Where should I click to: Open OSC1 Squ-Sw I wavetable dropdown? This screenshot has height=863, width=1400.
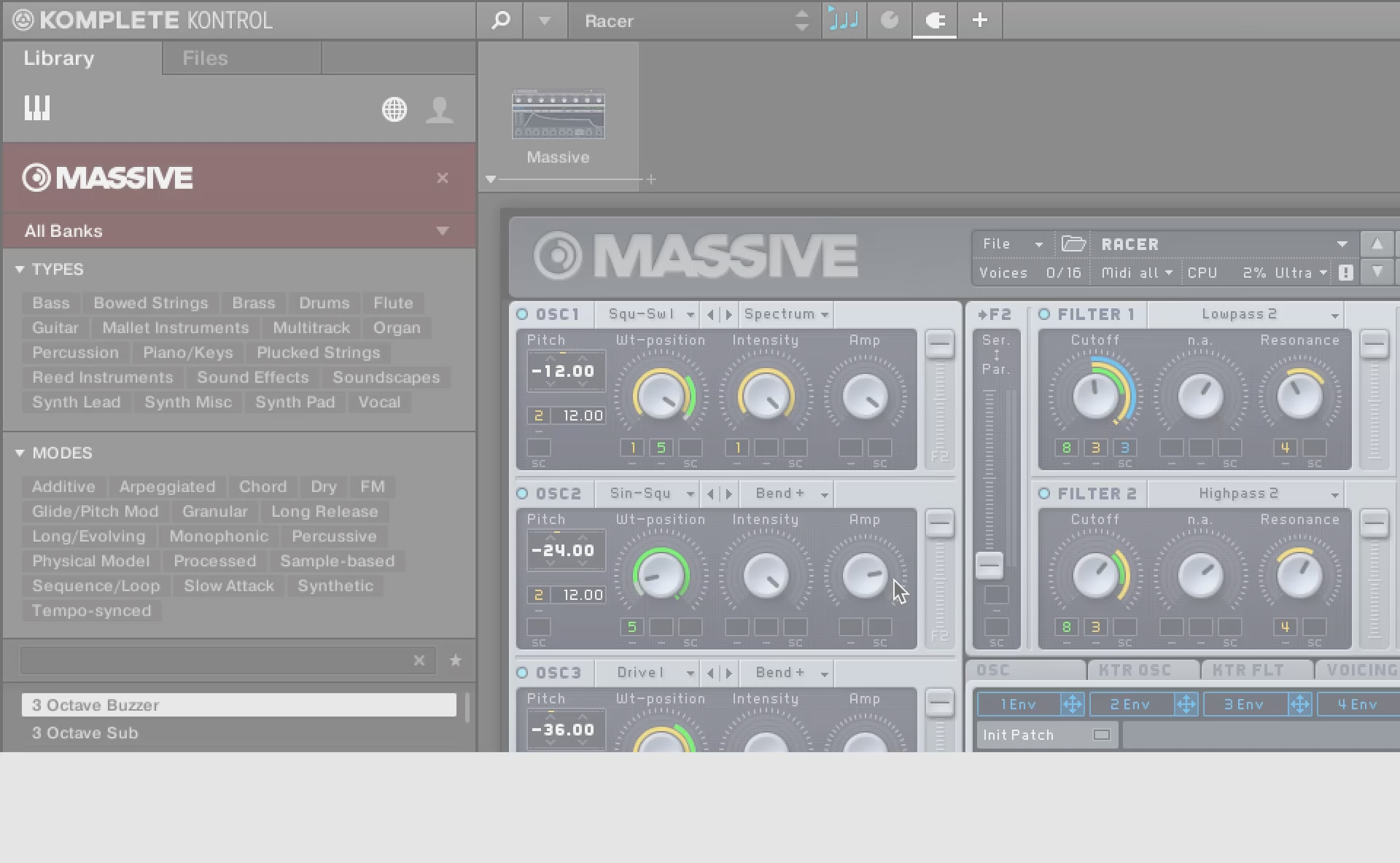tap(647, 314)
